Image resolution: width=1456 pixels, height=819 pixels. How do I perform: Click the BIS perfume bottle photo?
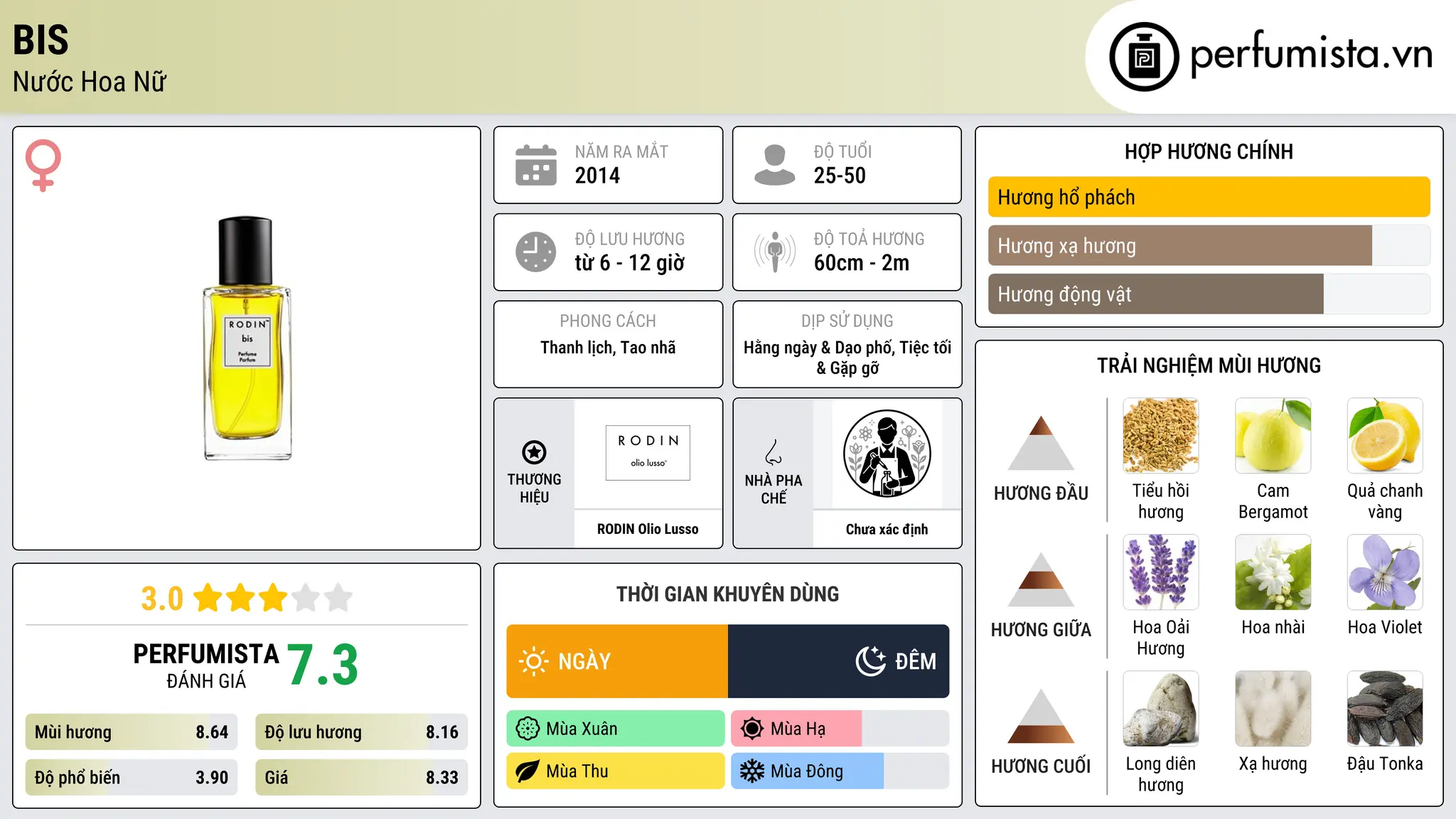click(247, 338)
